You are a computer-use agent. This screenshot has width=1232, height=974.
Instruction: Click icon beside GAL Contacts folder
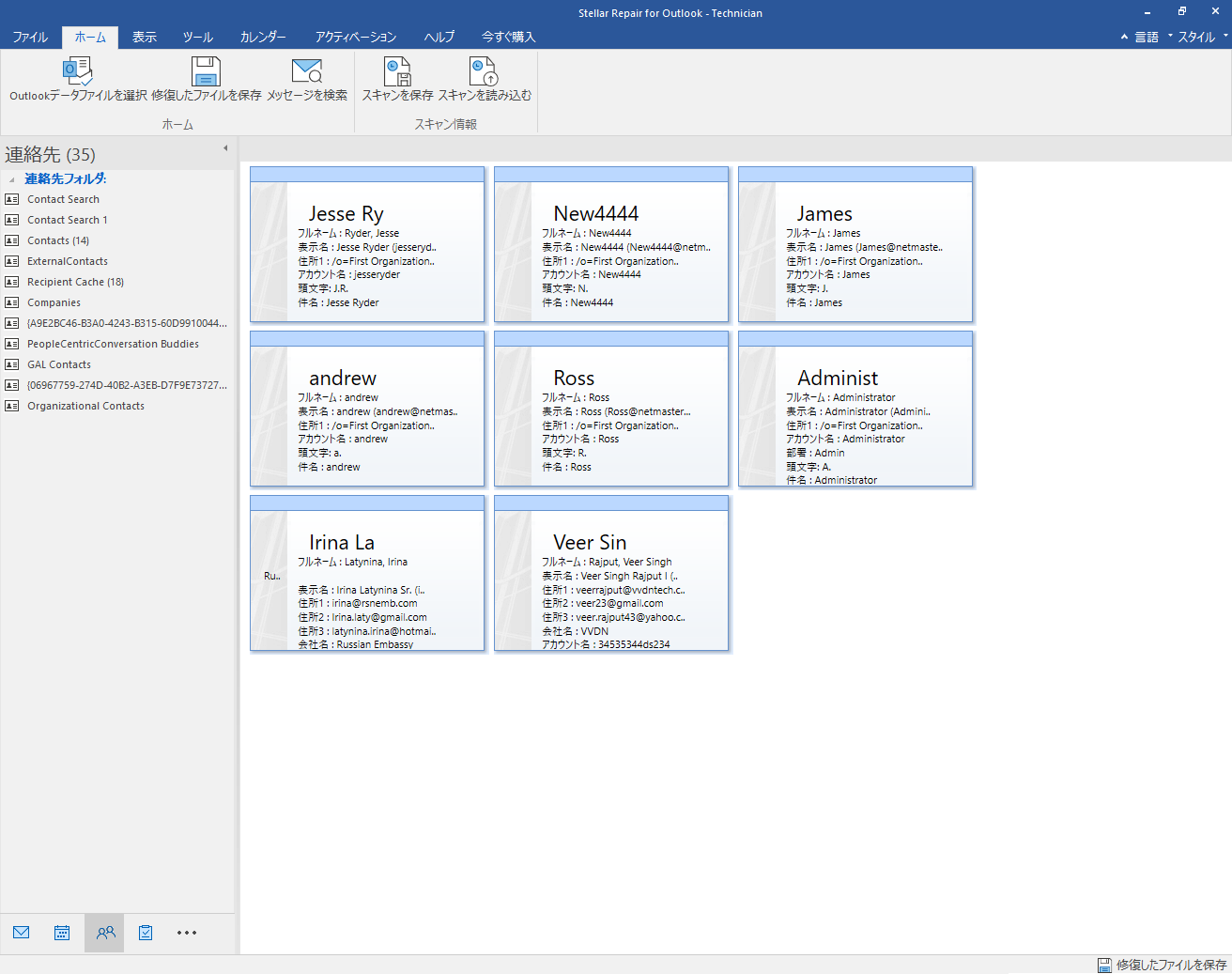pos(12,364)
